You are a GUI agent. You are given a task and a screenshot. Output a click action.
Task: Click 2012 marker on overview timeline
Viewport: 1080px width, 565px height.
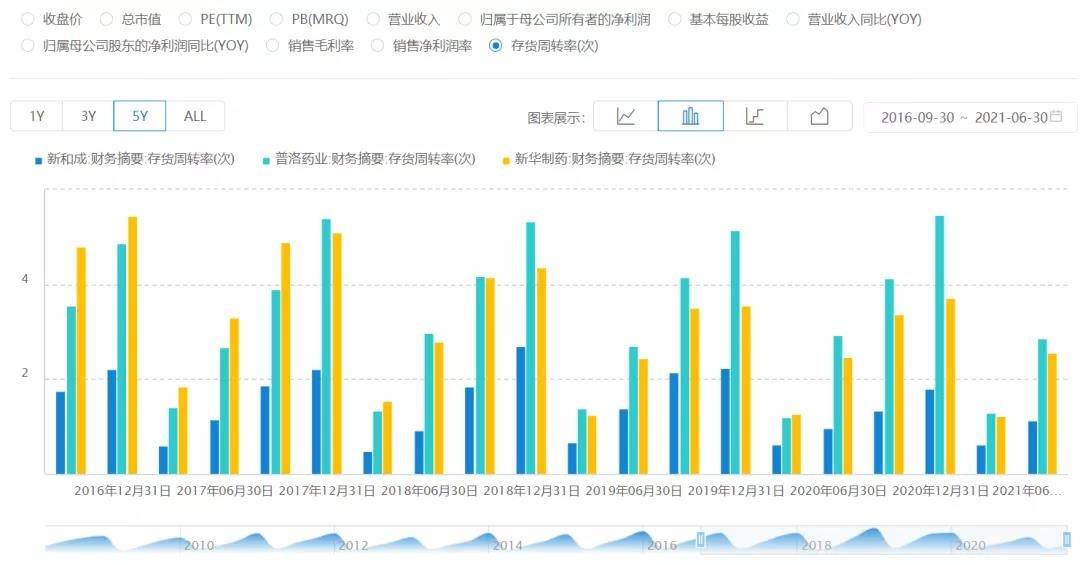[353, 546]
